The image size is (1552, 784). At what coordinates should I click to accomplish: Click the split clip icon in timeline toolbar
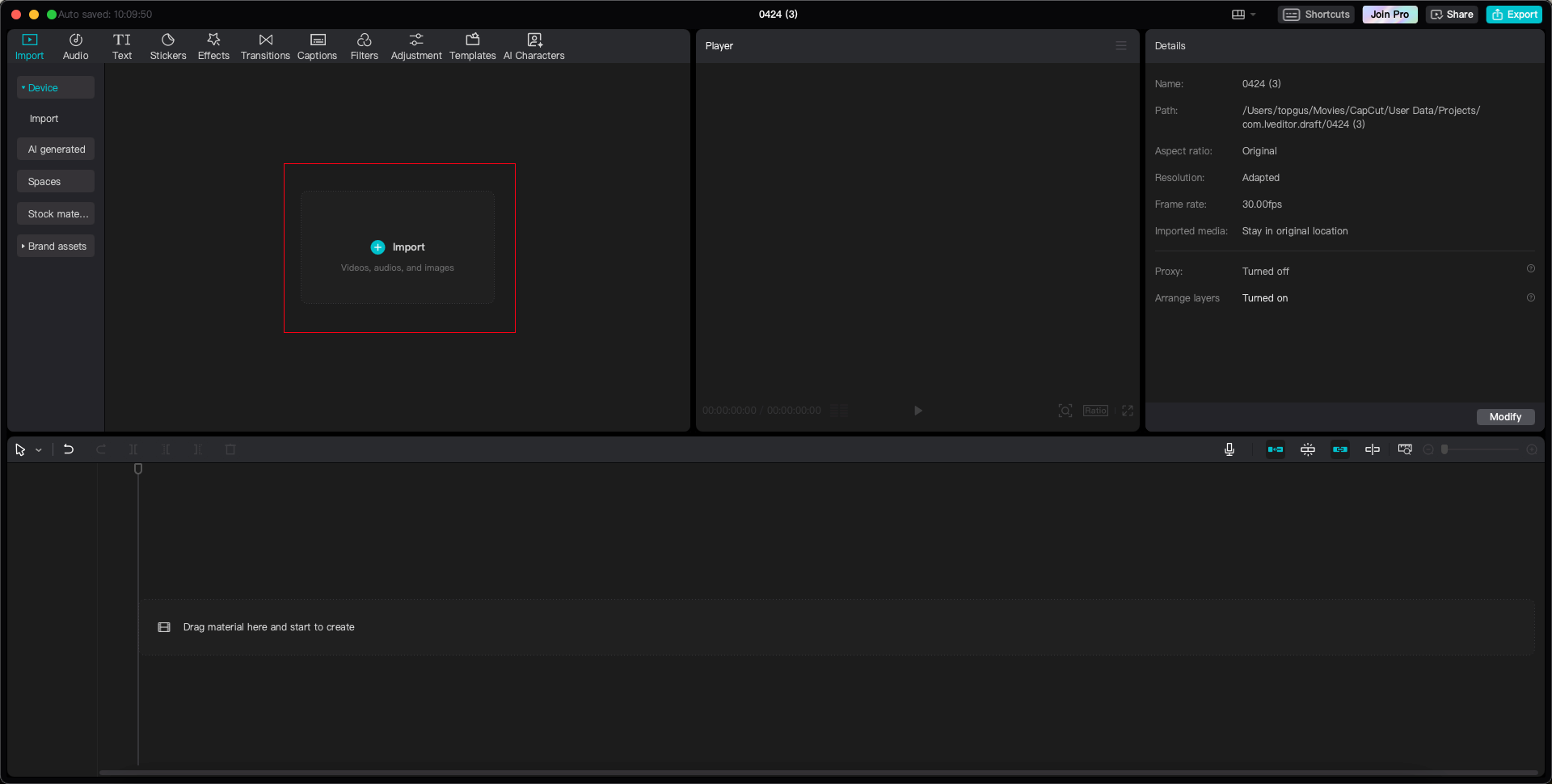pyautogui.click(x=133, y=449)
